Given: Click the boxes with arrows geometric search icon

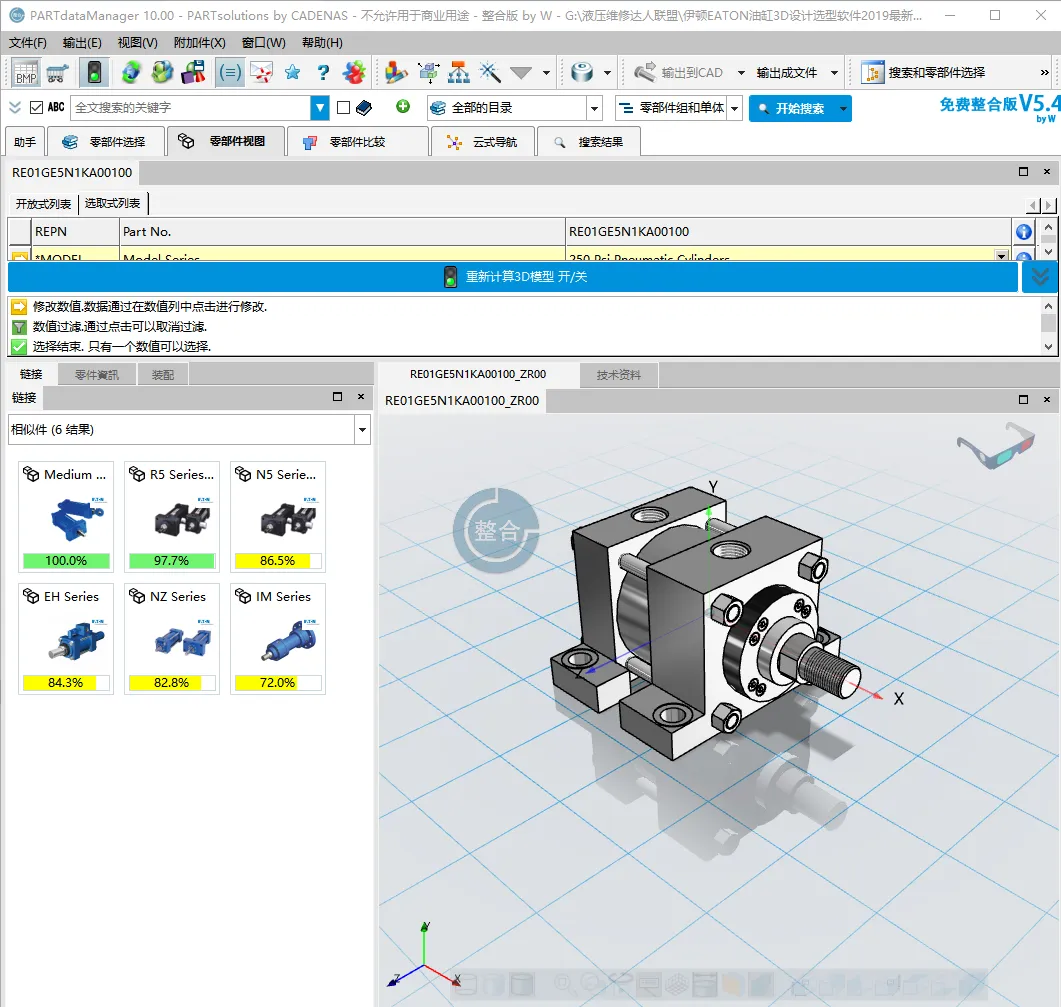Looking at the screenshot, I should (x=428, y=72).
